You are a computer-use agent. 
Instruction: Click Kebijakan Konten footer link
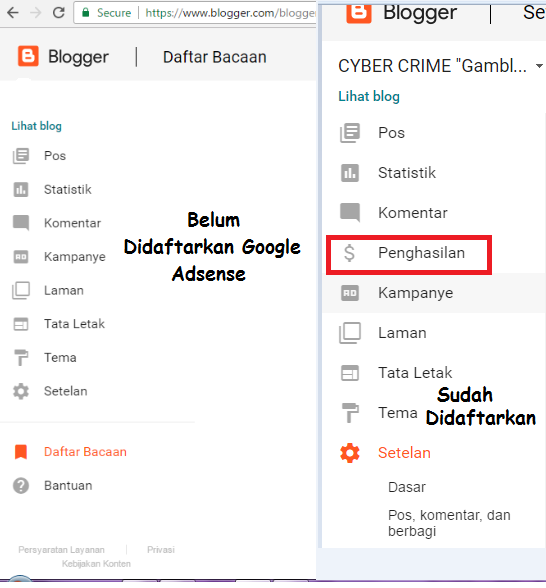pyautogui.click(x=96, y=564)
